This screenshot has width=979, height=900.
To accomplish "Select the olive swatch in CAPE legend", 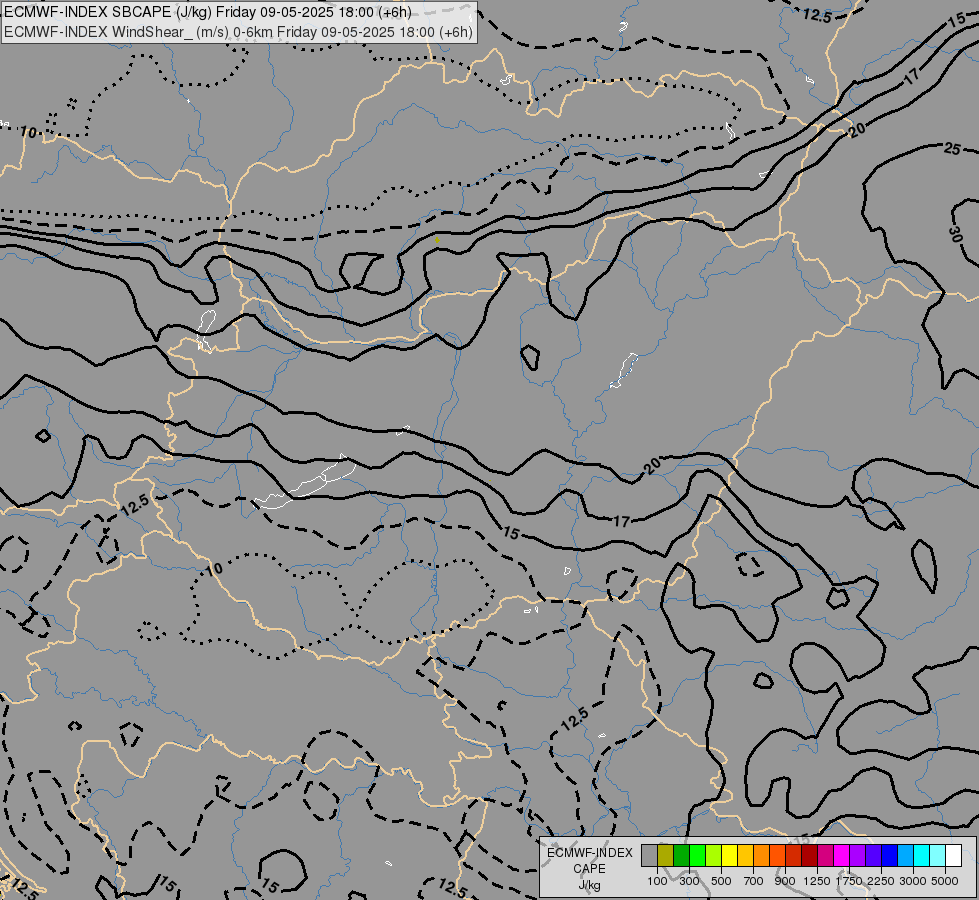I will (x=665, y=856).
